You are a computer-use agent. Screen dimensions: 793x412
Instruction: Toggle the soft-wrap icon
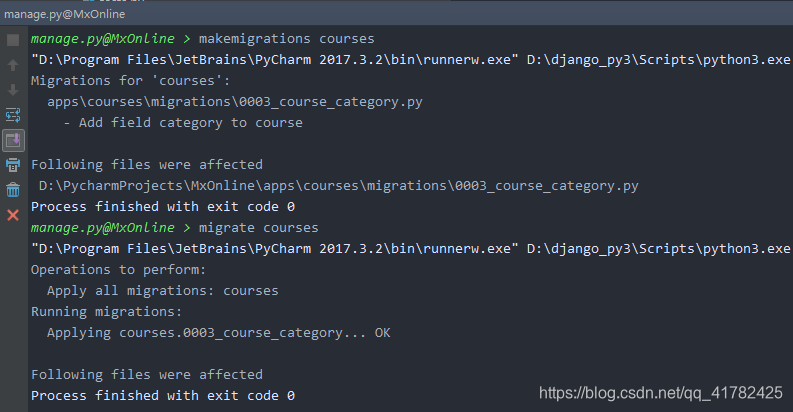(13, 115)
